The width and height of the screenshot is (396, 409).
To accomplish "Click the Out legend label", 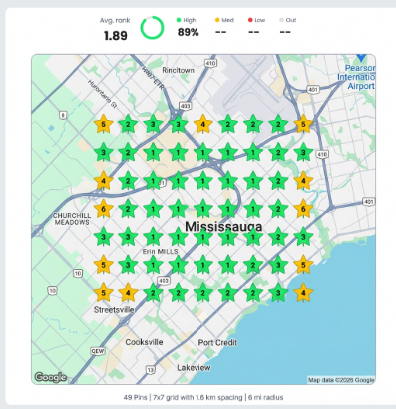I will [291, 20].
